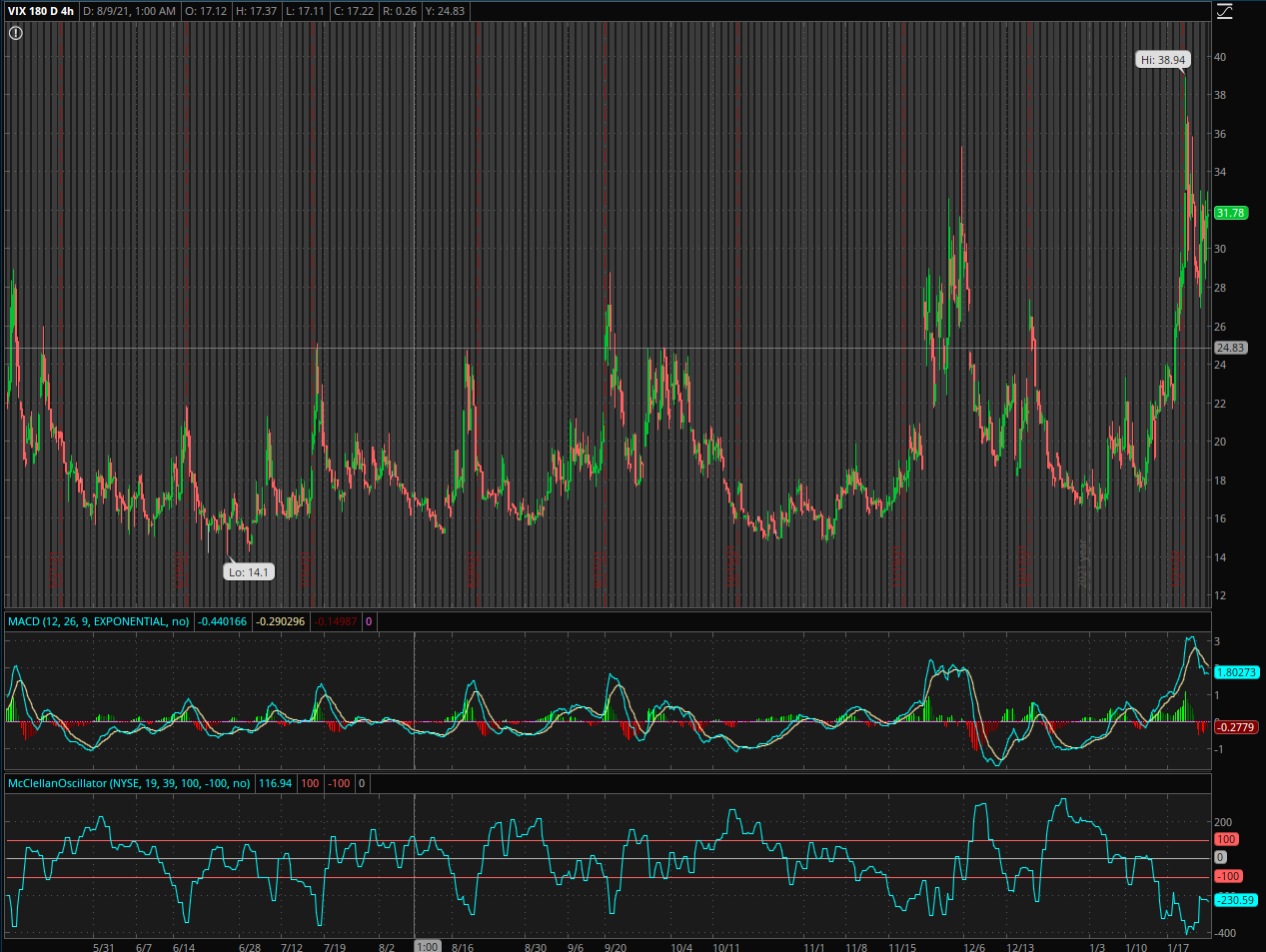
Task: Click the L: 17.11 low value
Action: tap(305, 11)
